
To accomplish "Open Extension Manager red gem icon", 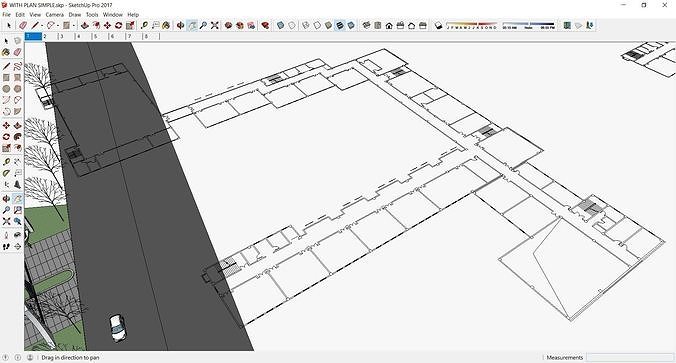I will pos(265,25).
